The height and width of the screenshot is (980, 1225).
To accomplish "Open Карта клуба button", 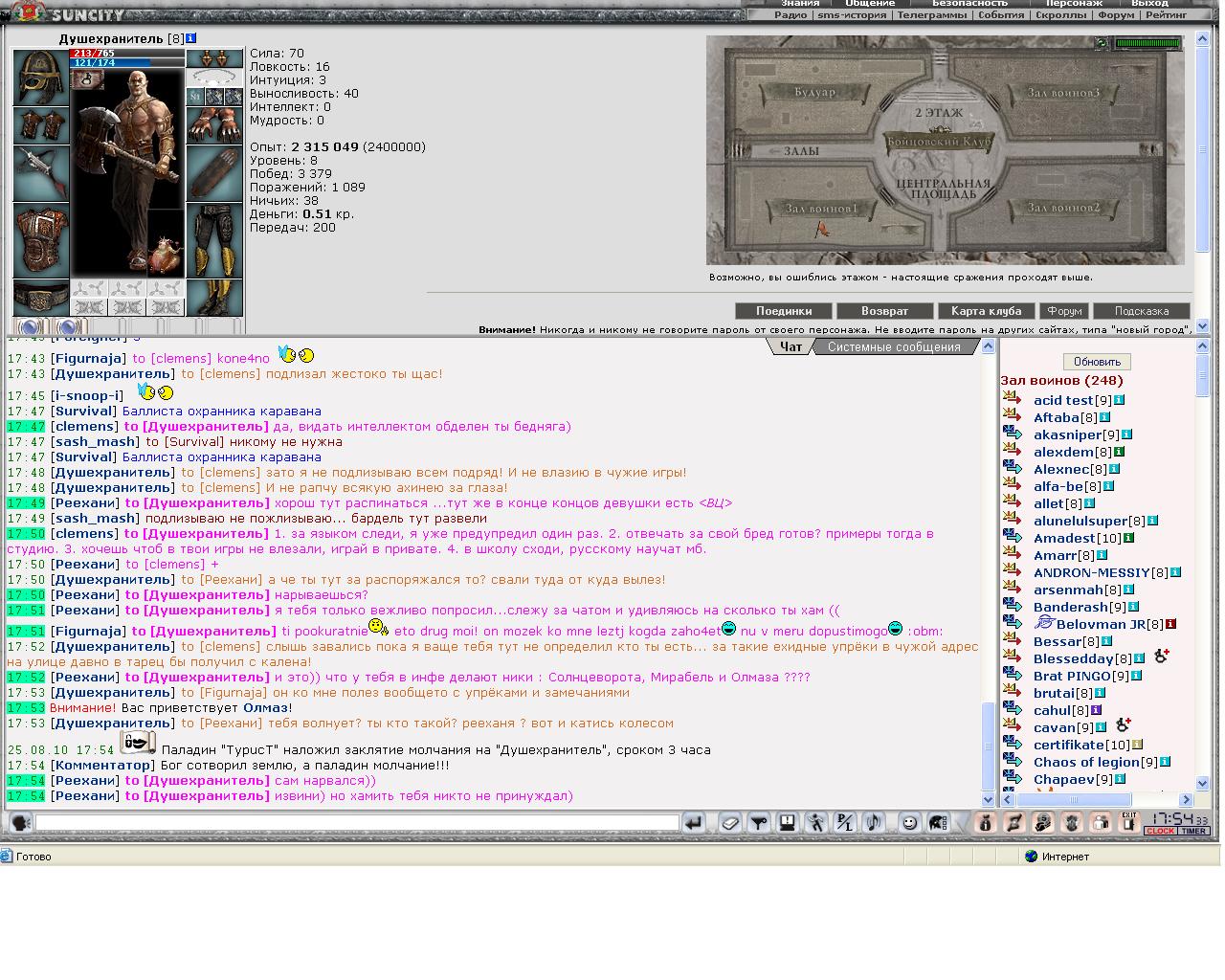I will [986, 311].
